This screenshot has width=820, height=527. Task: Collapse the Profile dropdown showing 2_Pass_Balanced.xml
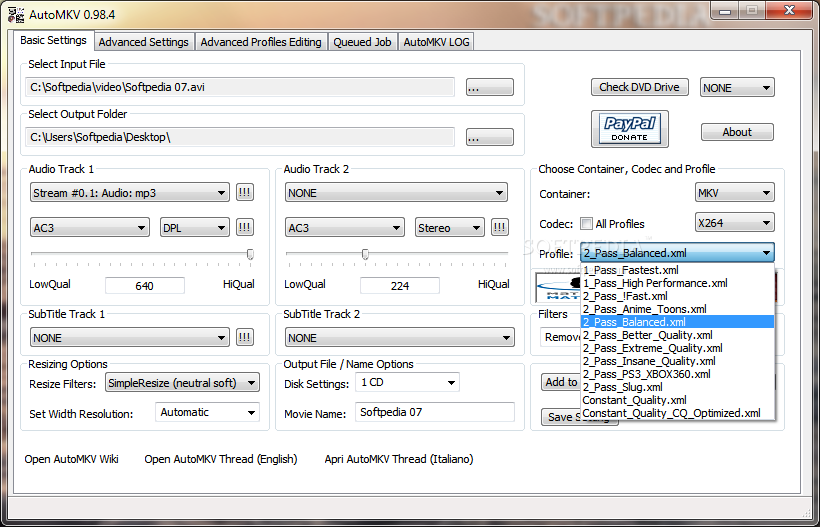point(677,253)
